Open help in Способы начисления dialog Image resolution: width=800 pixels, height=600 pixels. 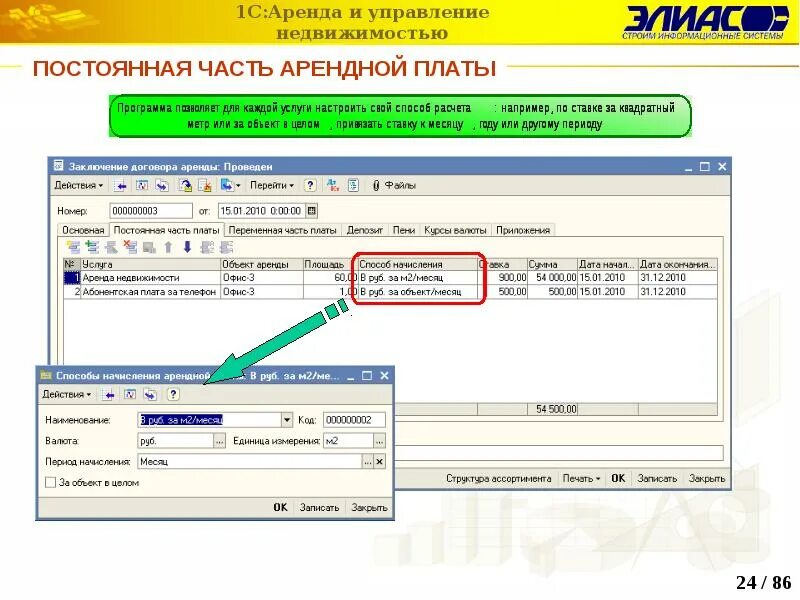click(173, 394)
